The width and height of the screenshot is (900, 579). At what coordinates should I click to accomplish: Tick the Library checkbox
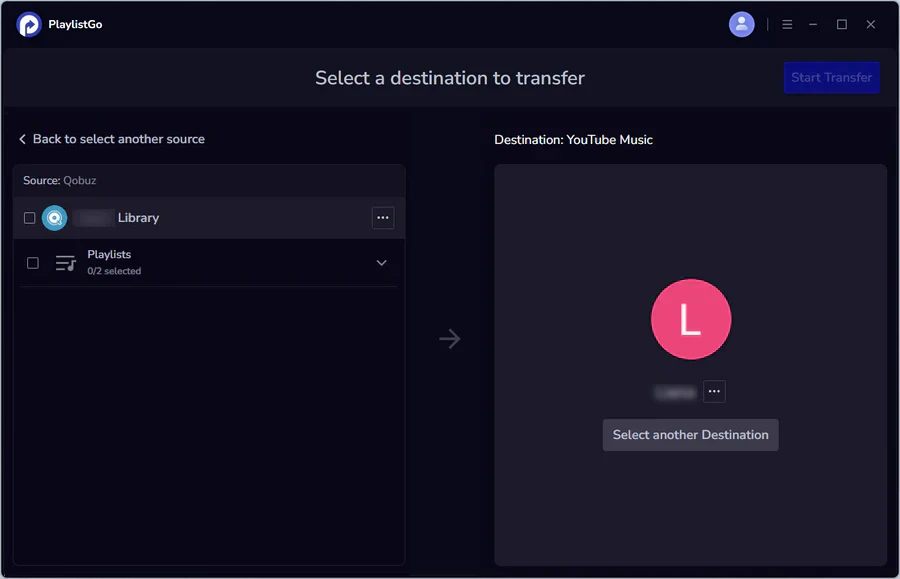[x=29, y=218]
